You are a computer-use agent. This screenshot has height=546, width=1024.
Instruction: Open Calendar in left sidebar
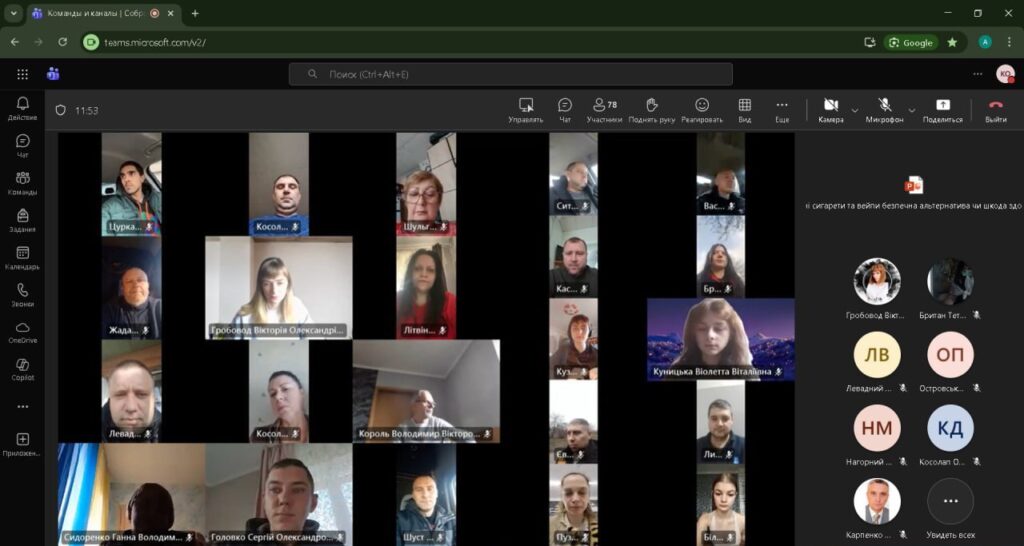click(x=22, y=258)
